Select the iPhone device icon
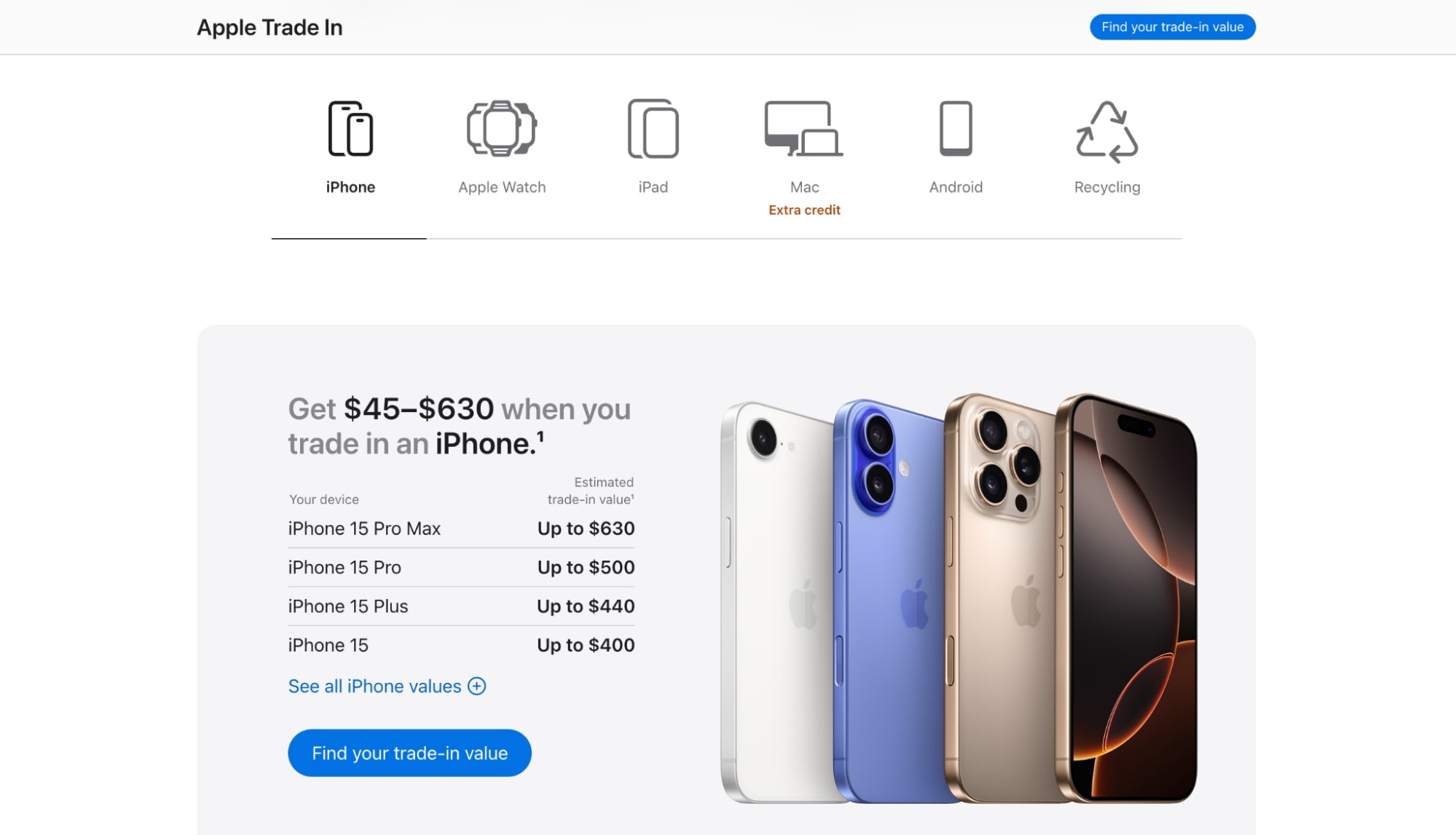Image resolution: width=1456 pixels, height=835 pixels. click(350, 129)
